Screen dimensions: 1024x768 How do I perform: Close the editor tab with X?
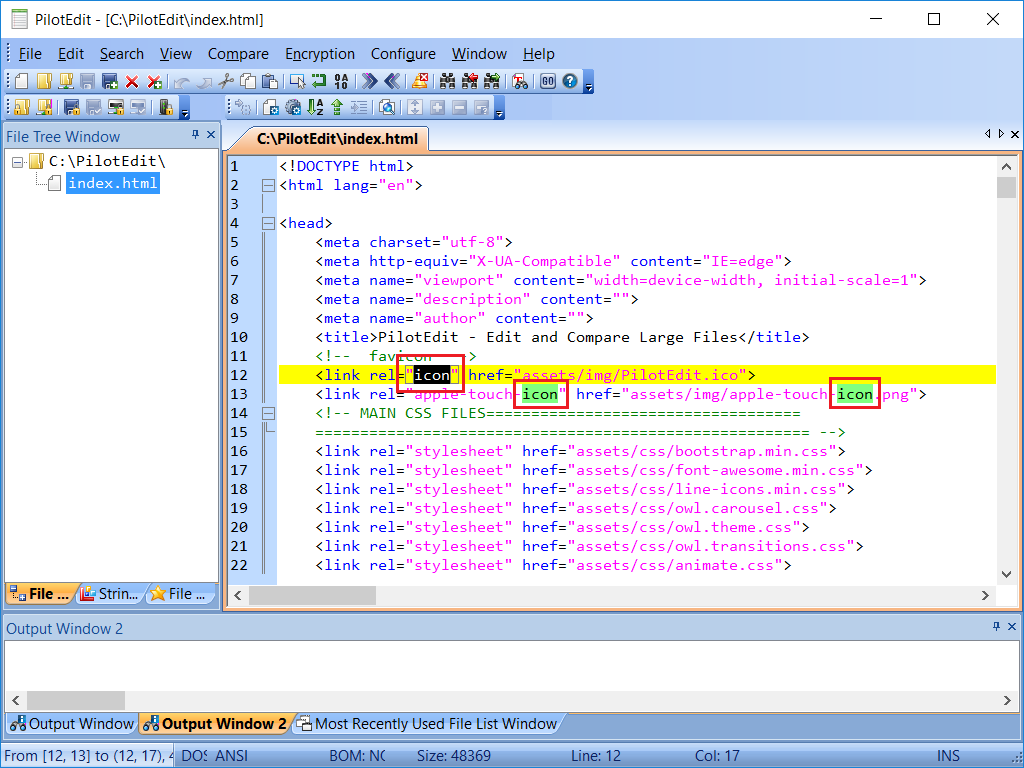coord(1015,134)
